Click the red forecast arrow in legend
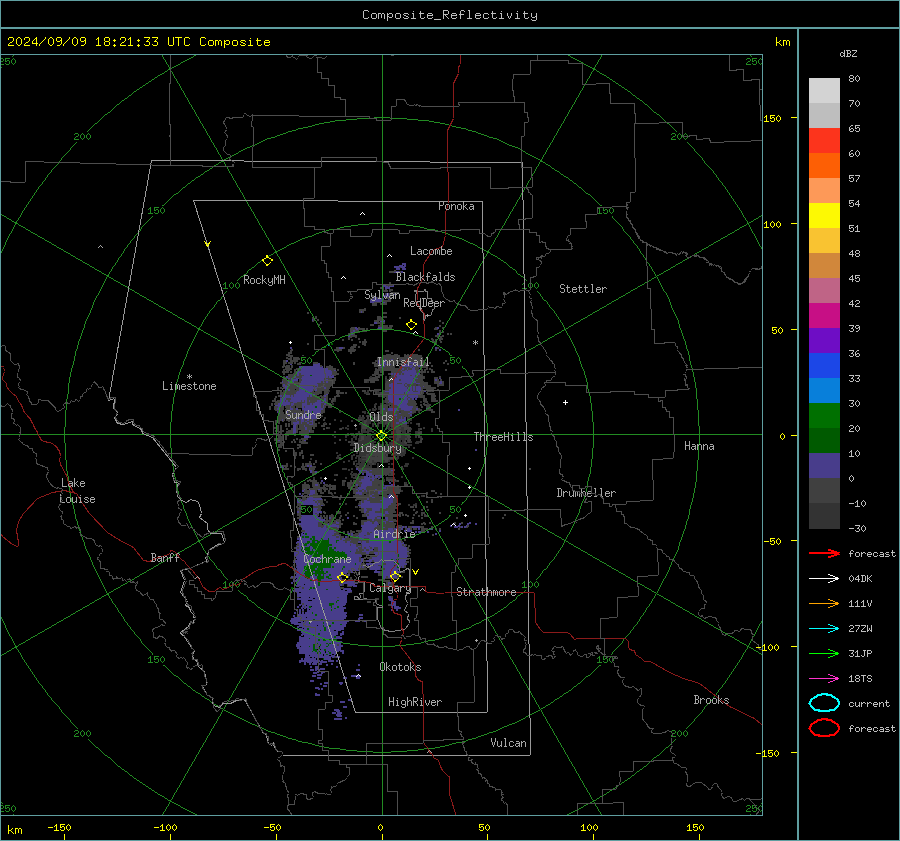 click(824, 553)
